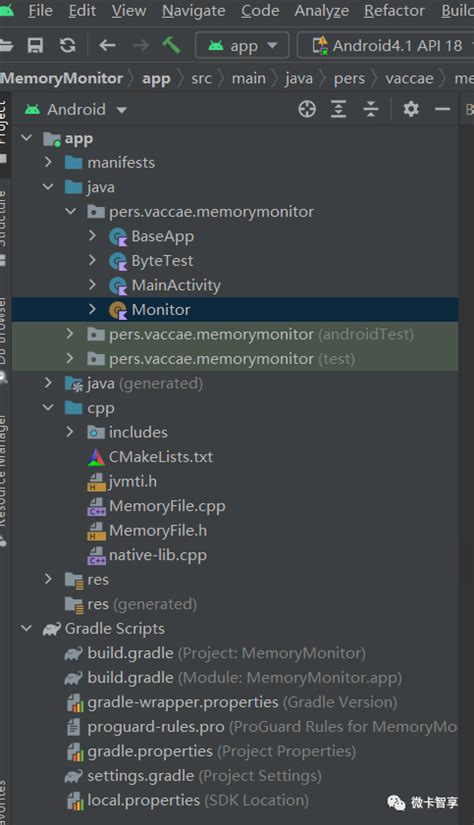Click the locate-opened-file crosshair icon
This screenshot has height=825, width=474.
point(307,109)
